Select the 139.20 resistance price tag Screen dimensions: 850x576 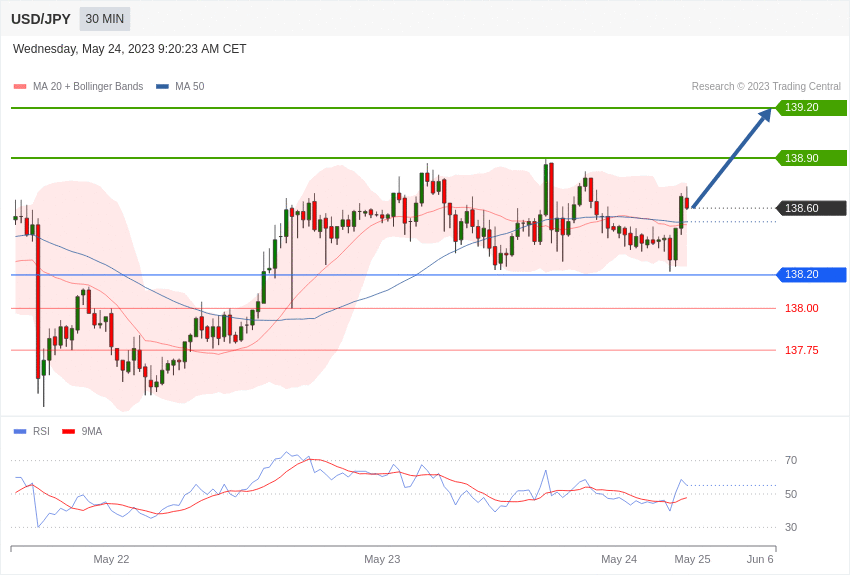pyautogui.click(x=812, y=107)
